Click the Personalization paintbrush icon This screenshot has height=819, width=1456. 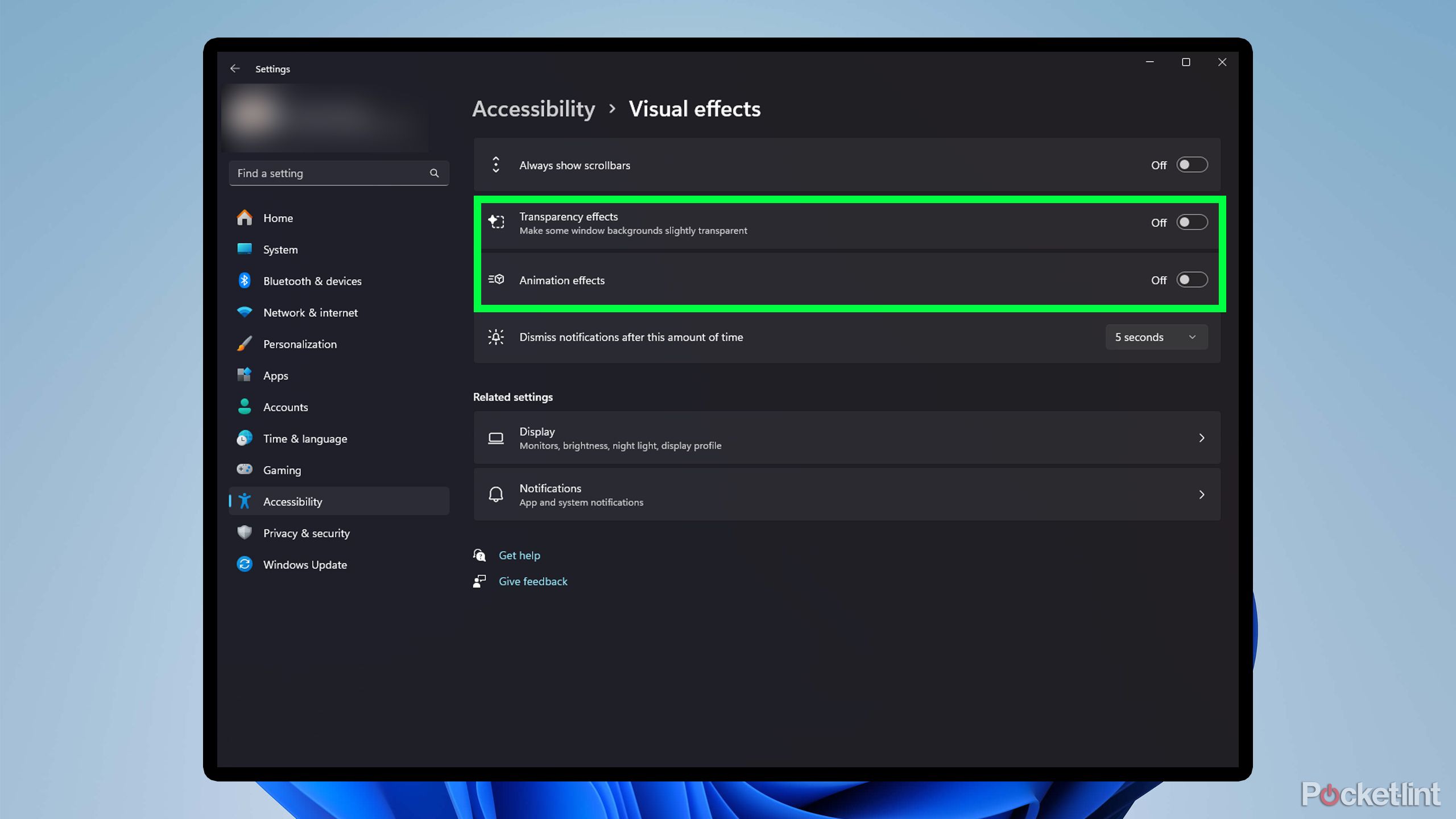click(245, 344)
